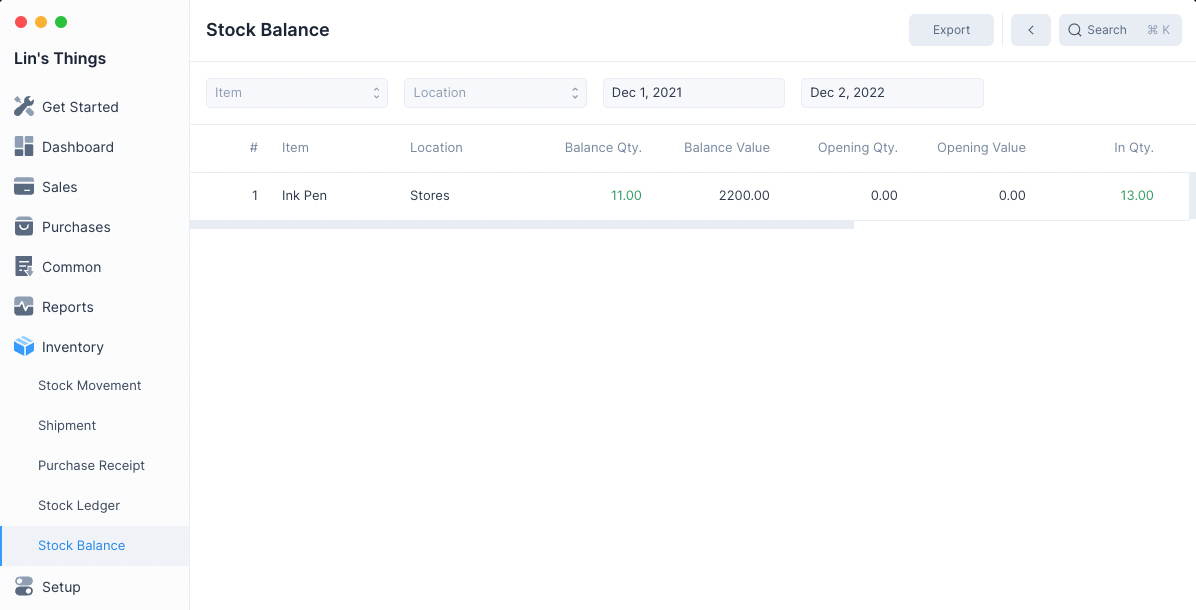Click the back chevron button
This screenshot has width=1196, height=610.
[1030, 30]
